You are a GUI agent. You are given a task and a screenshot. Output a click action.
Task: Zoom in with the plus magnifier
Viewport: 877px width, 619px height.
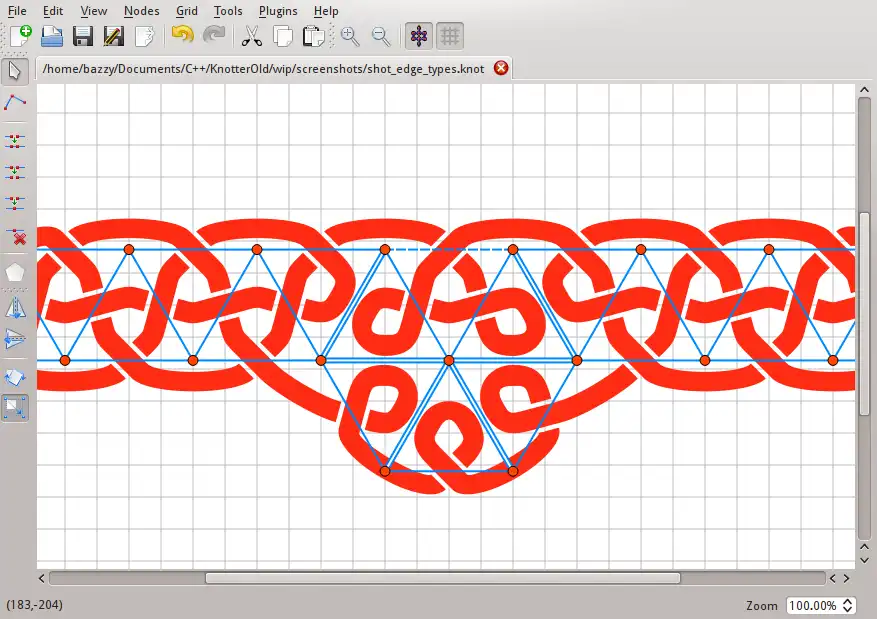[x=350, y=36]
